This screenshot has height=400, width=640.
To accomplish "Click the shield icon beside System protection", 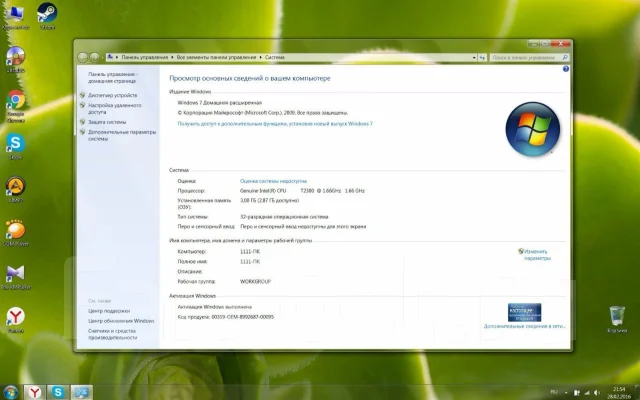I will tap(82, 122).
